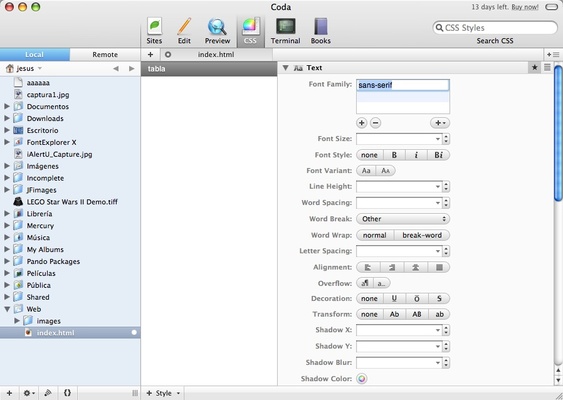Add a new tab with the plus button
Image resolution: width=563 pixels, height=400 pixels.
[150, 55]
